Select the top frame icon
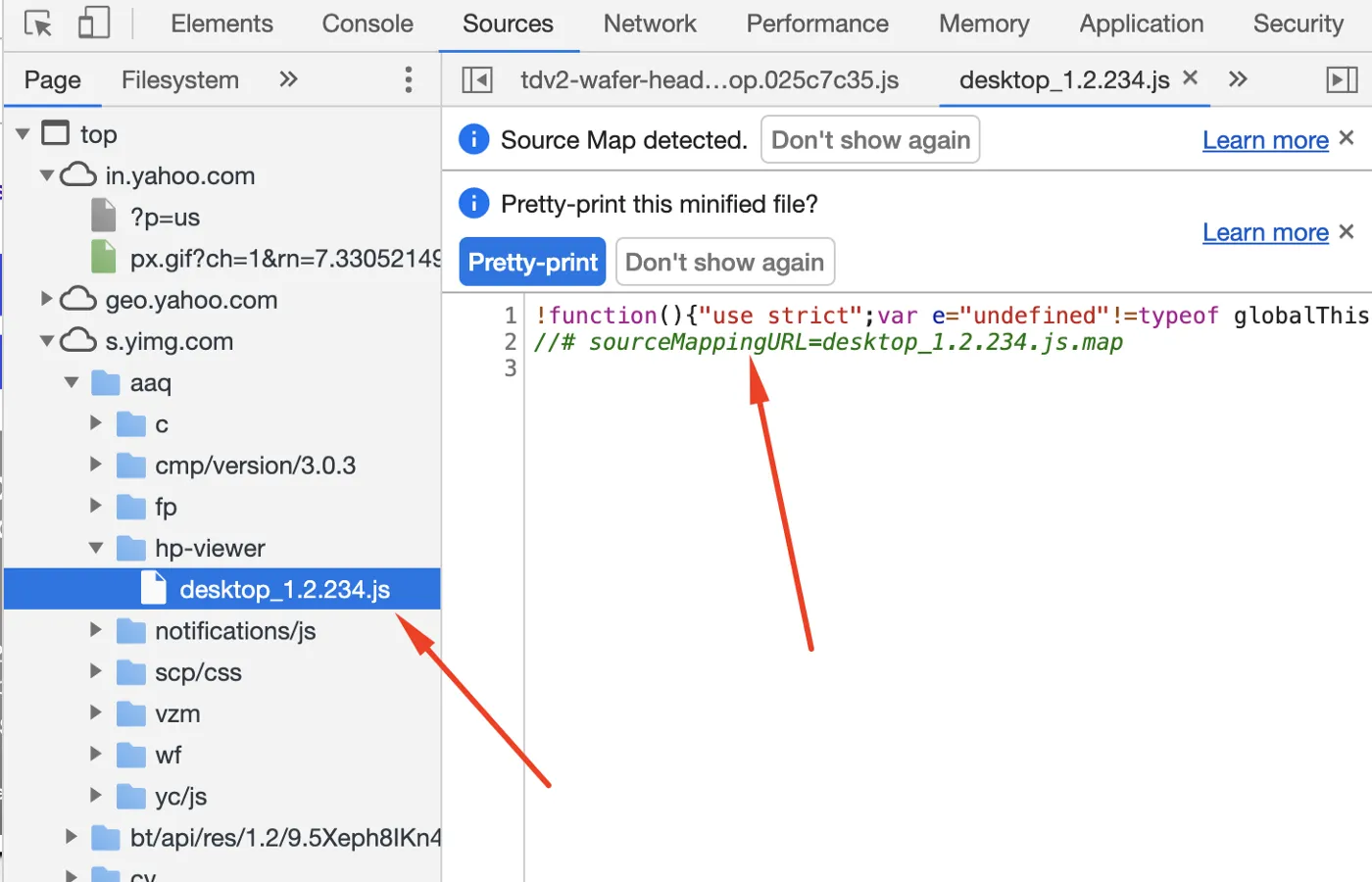The height and width of the screenshot is (882, 1372). [56, 132]
